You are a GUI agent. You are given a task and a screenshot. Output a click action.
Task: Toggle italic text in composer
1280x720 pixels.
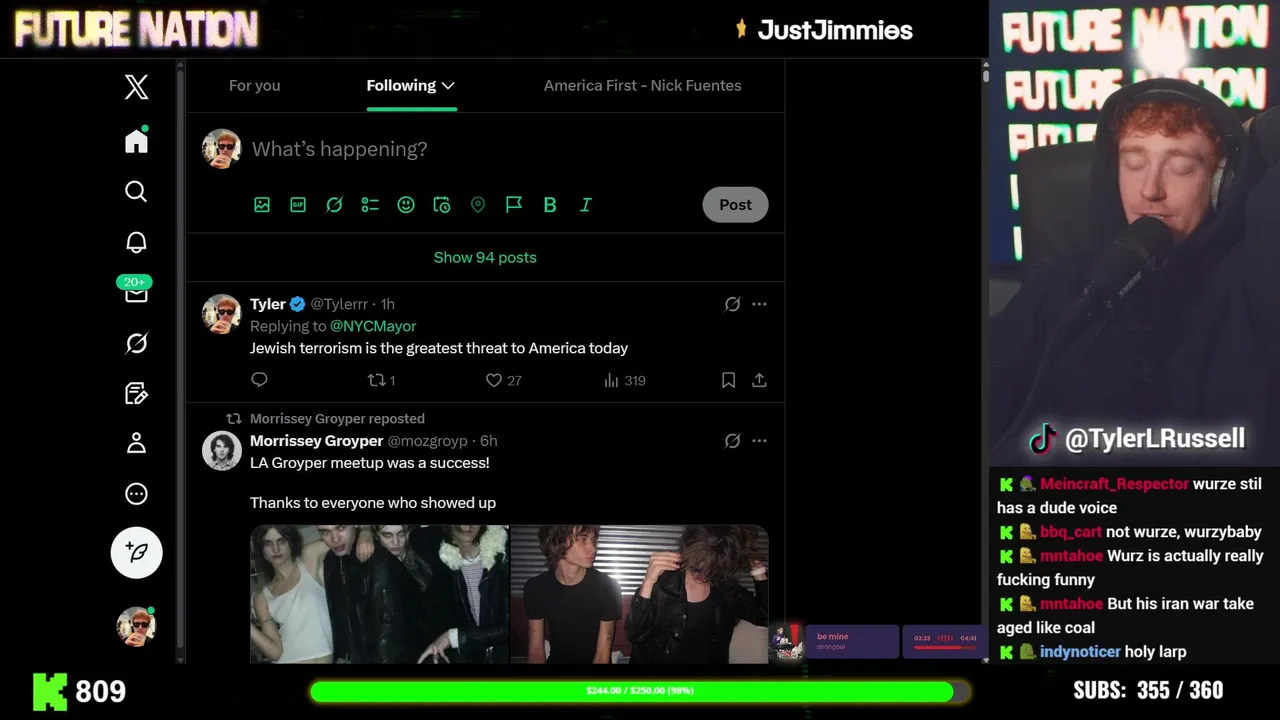tap(586, 204)
